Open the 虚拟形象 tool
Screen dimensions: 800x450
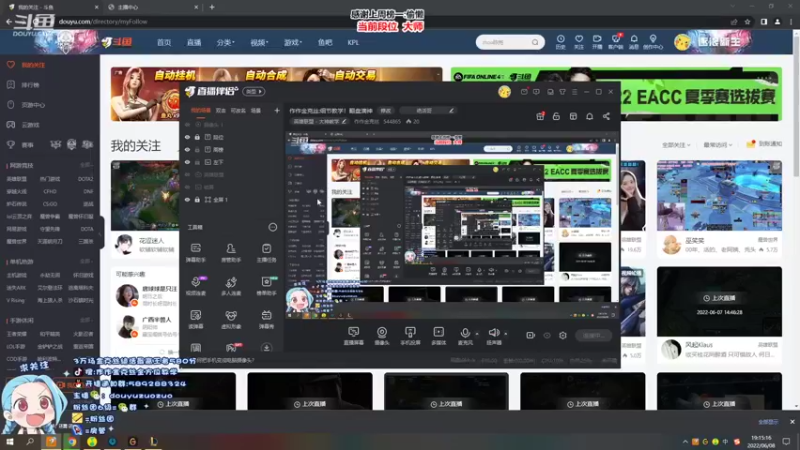[231, 319]
